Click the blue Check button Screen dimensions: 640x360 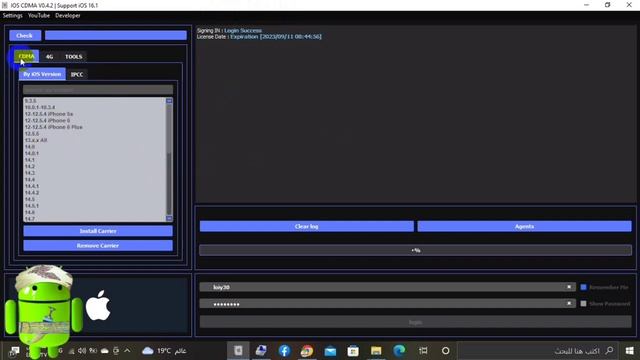tap(25, 36)
